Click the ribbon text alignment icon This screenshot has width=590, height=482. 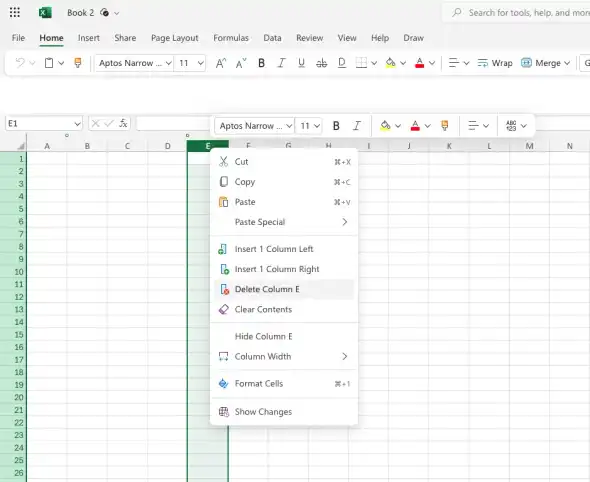coord(454,63)
